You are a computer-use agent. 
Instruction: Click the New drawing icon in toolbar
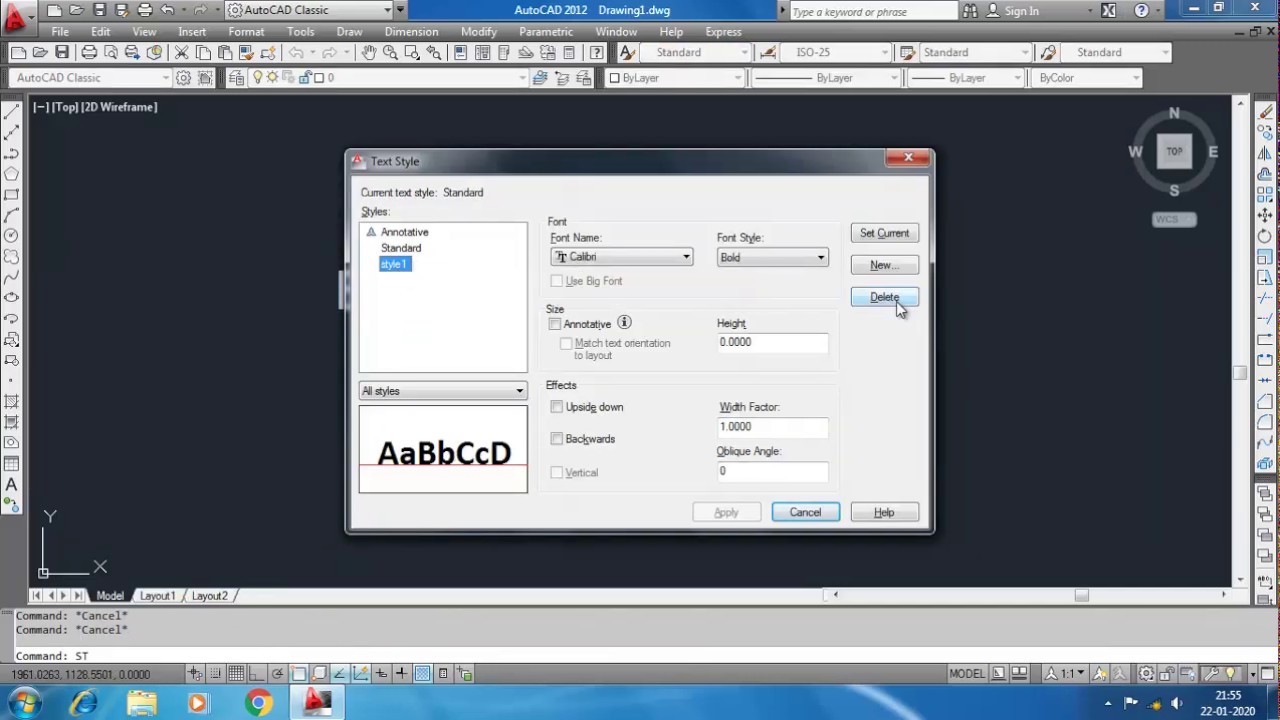(18, 52)
